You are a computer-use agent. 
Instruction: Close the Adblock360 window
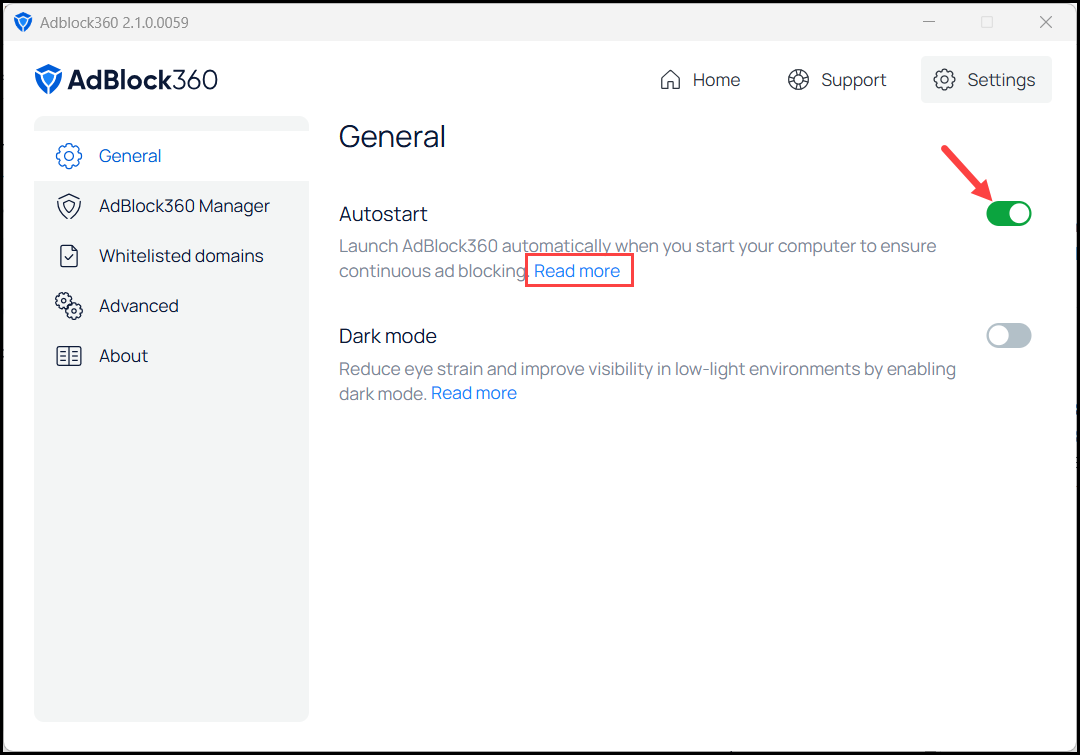(1046, 22)
